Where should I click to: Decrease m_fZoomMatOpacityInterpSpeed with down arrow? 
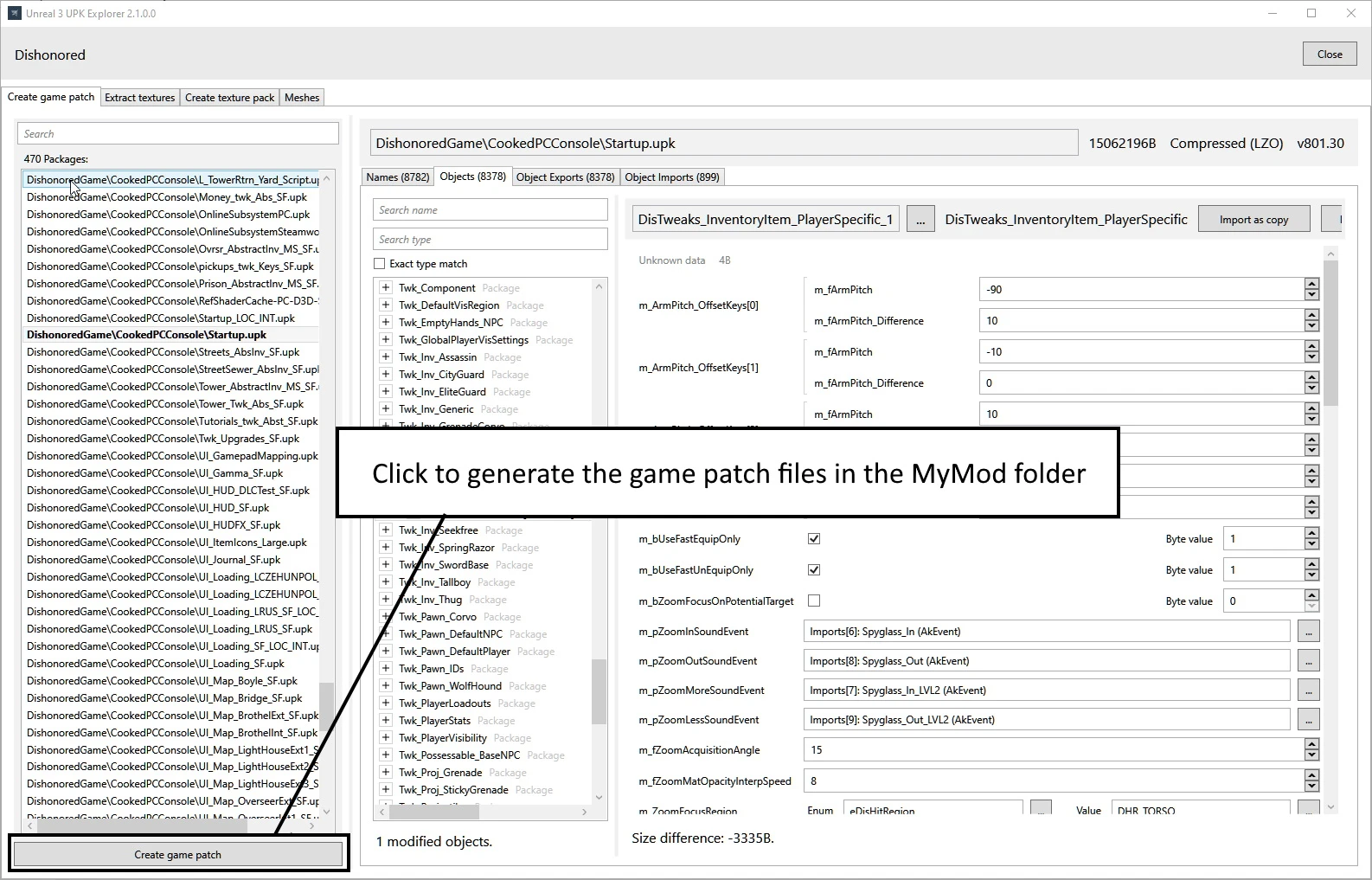pos(1312,787)
